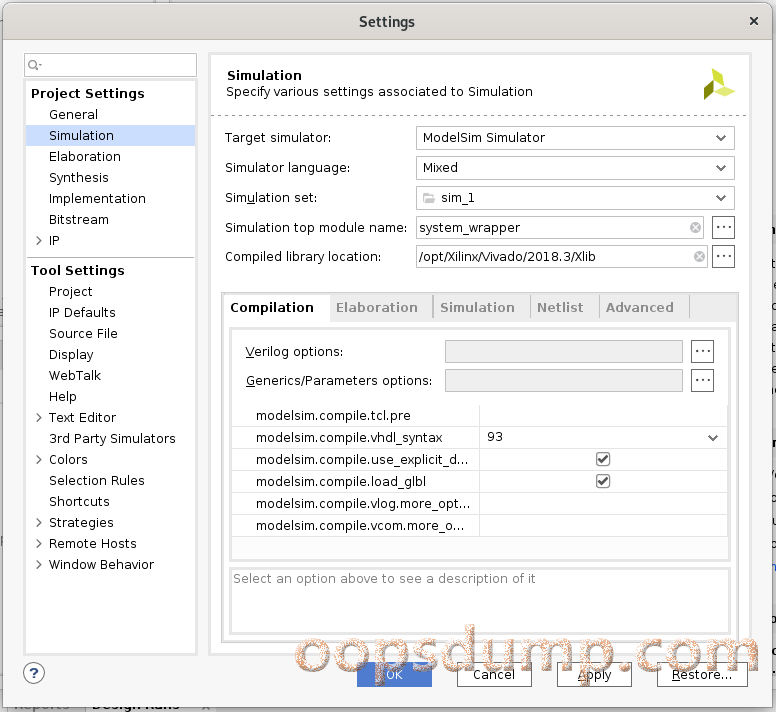Viewport: 776px width, 712px height.
Task: Expand the Window Behavior node
Action: pyautogui.click(x=39, y=565)
